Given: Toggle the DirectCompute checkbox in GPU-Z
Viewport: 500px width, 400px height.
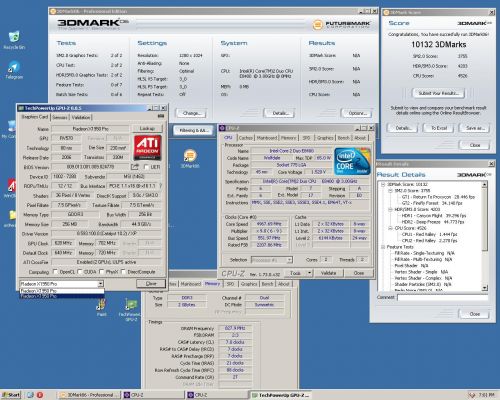Looking at the screenshot, I should (123, 272).
